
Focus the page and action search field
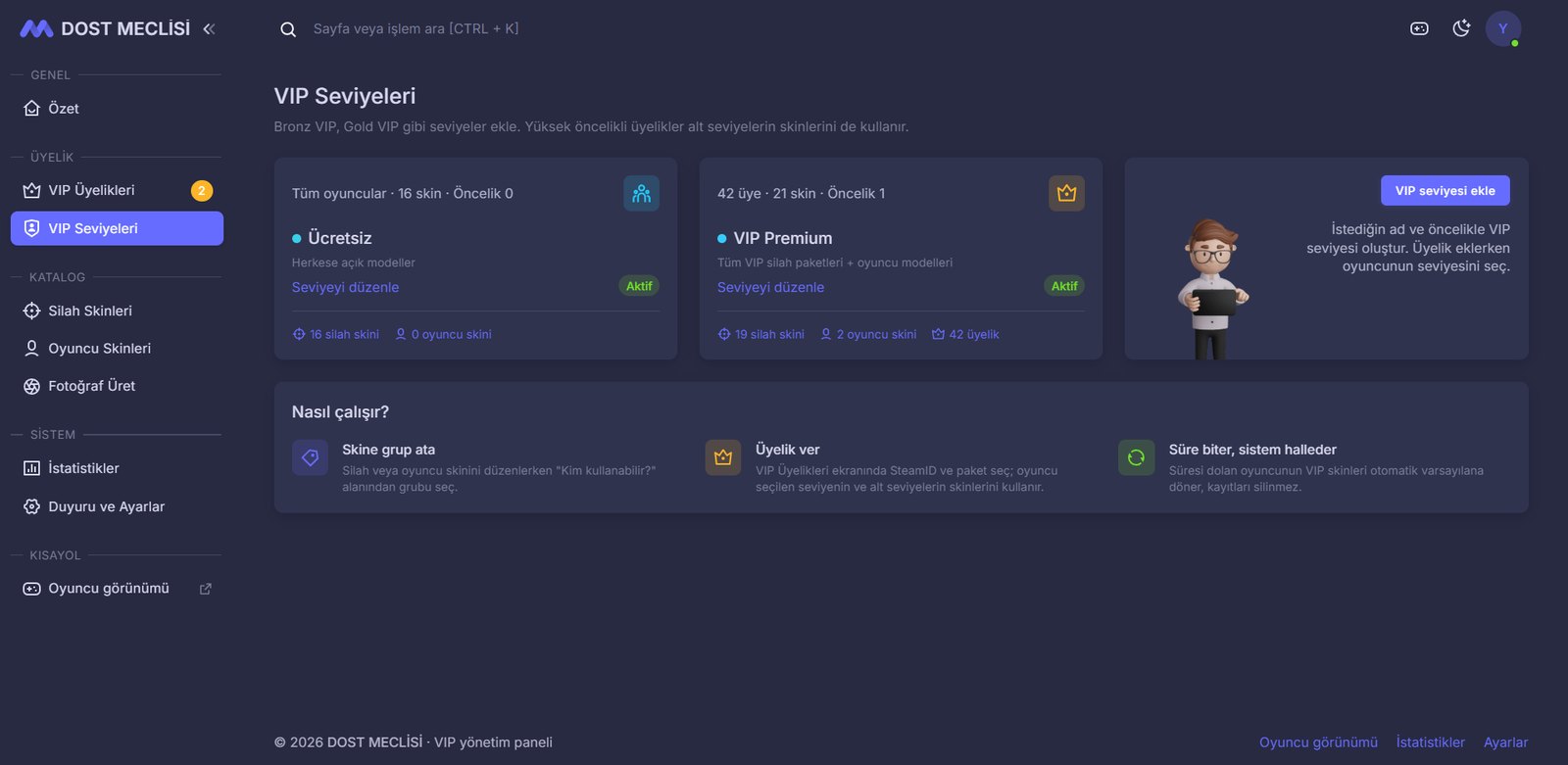pos(416,29)
